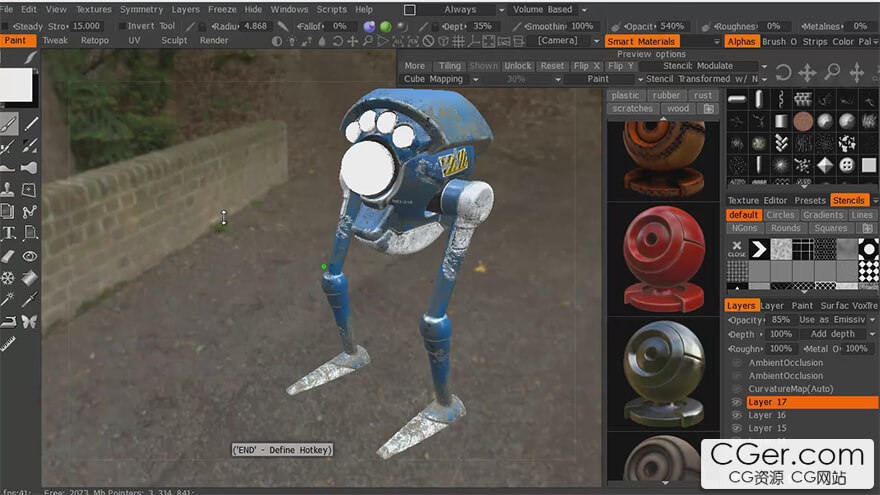This screenshot has width=880, height=495.
Task: Click the More button in preview options
Action: (415, 66)
